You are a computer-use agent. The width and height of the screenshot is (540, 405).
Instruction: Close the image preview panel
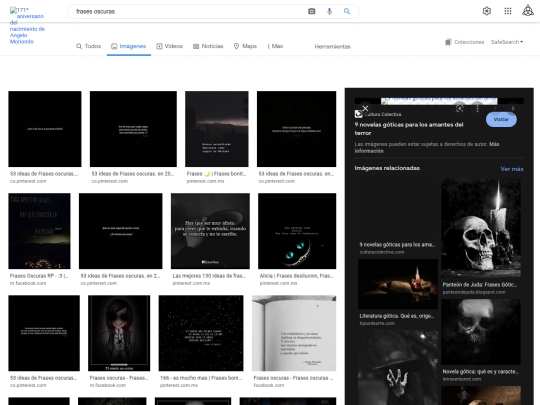coord(365,108)
